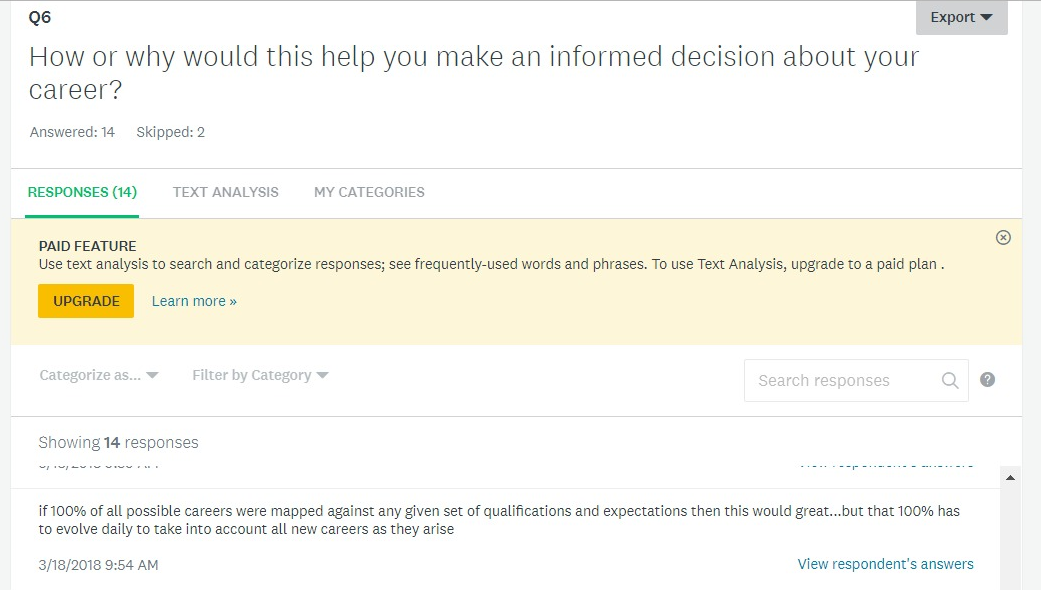Click the magnifying glass search icon
Image resolution: width=1041 pixels, height=590 pixels.
point(950,380)
